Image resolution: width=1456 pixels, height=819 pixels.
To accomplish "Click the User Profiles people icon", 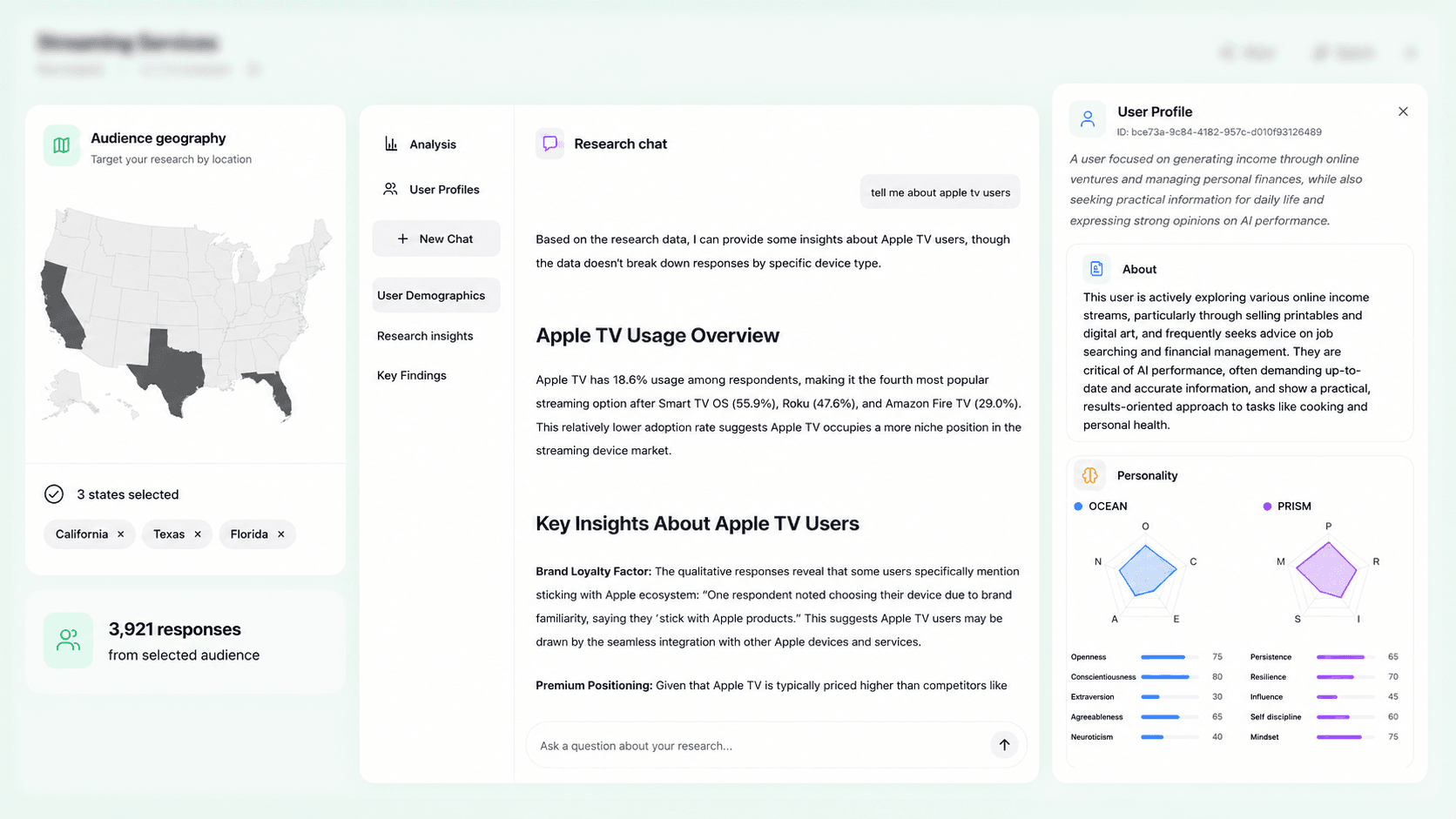I will click(390, 189).
